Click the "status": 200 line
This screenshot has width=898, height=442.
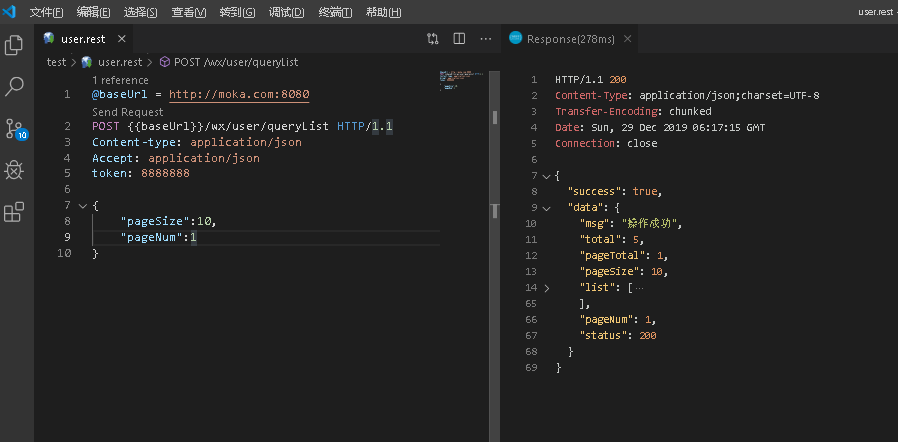(618, 336)
